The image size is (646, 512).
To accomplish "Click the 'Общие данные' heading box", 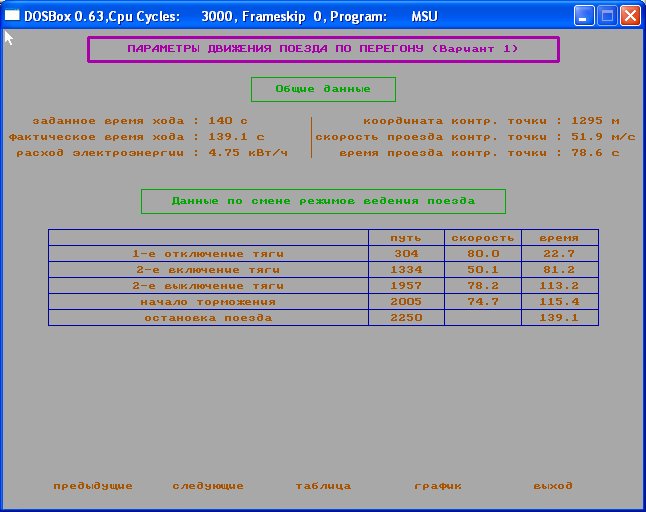I will pos(323,89).
